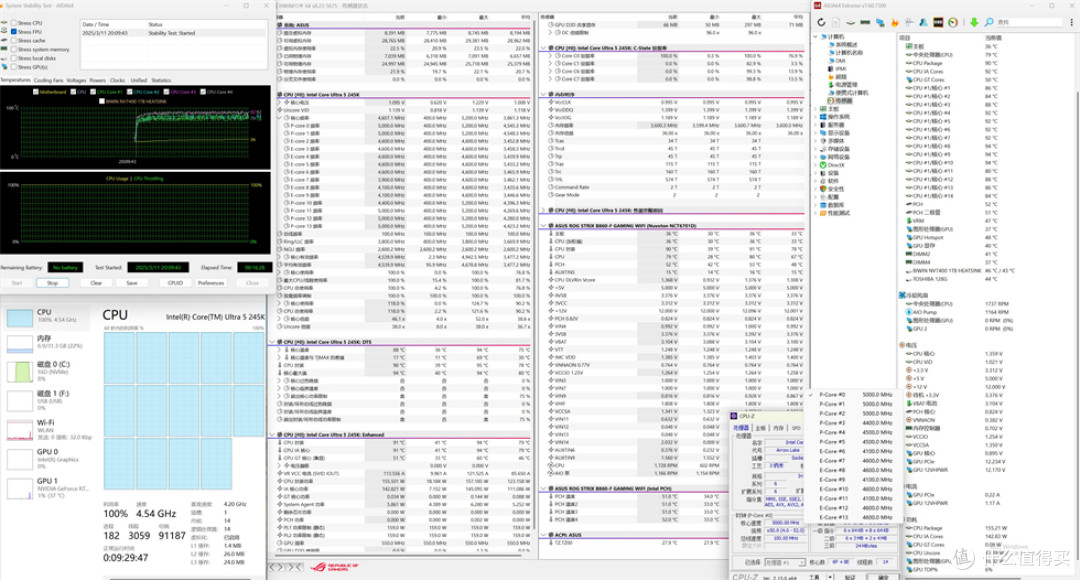This screenshot has width=1080, height=580.
Task: Open Preferences in stability test window
Action: point(211,283)
